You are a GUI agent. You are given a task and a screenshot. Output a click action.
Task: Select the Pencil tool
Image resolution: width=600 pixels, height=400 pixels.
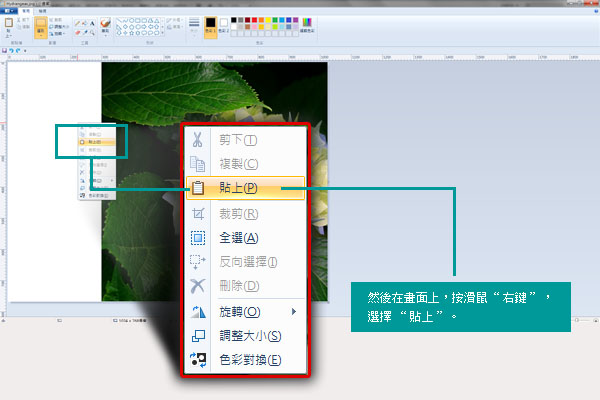click(x=77, y=23)
